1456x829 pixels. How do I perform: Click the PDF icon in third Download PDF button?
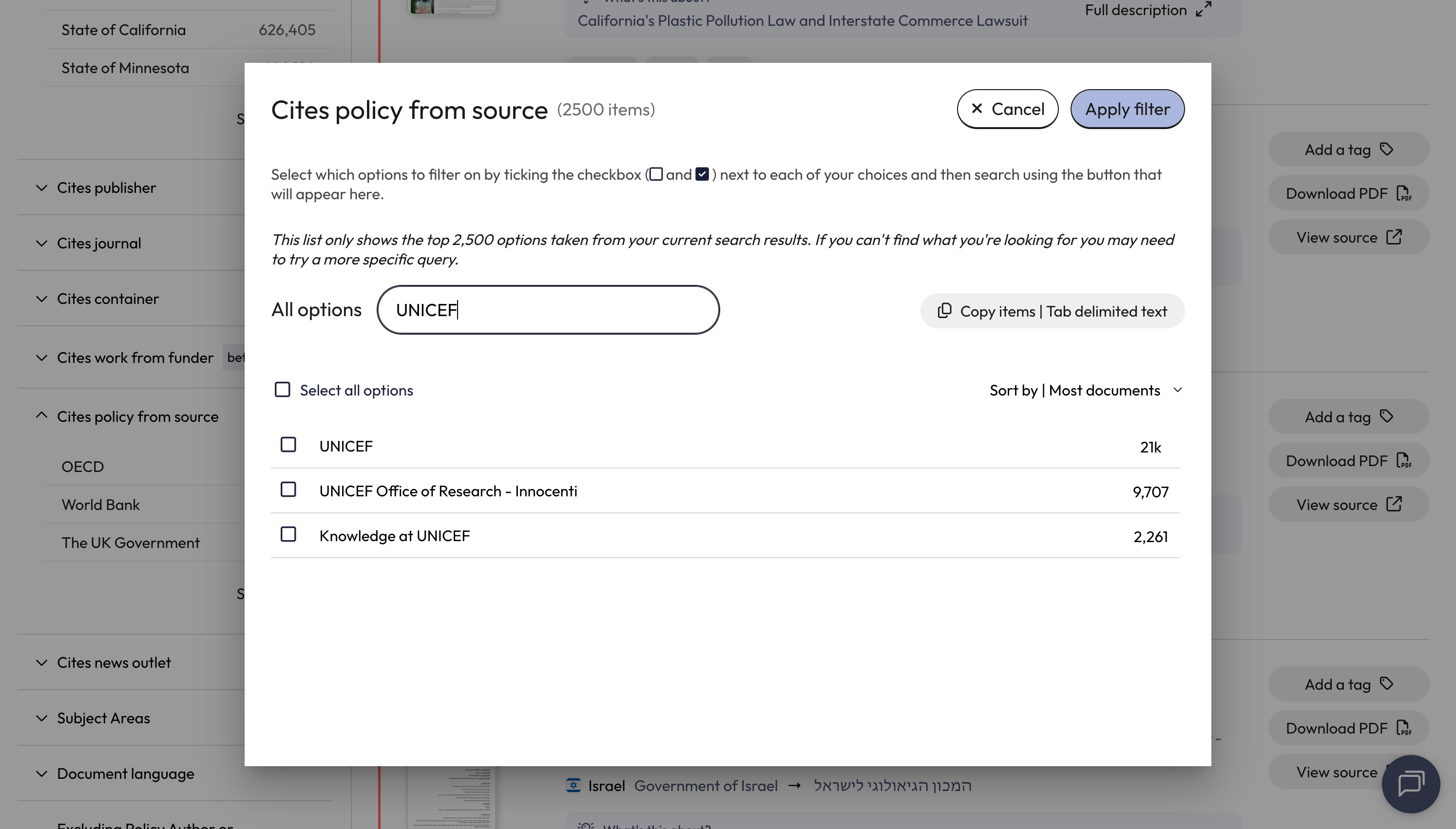[x=1404, y=728]
